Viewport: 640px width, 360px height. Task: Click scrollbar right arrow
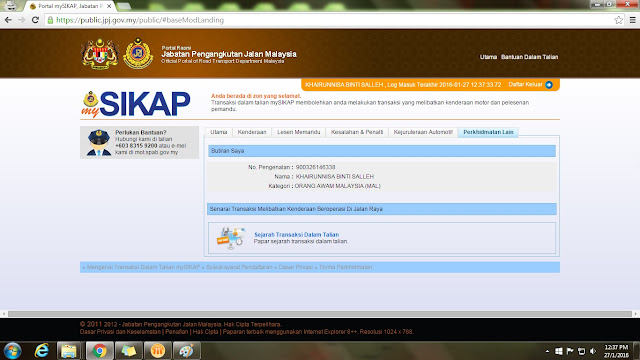(x=636, y=314)
